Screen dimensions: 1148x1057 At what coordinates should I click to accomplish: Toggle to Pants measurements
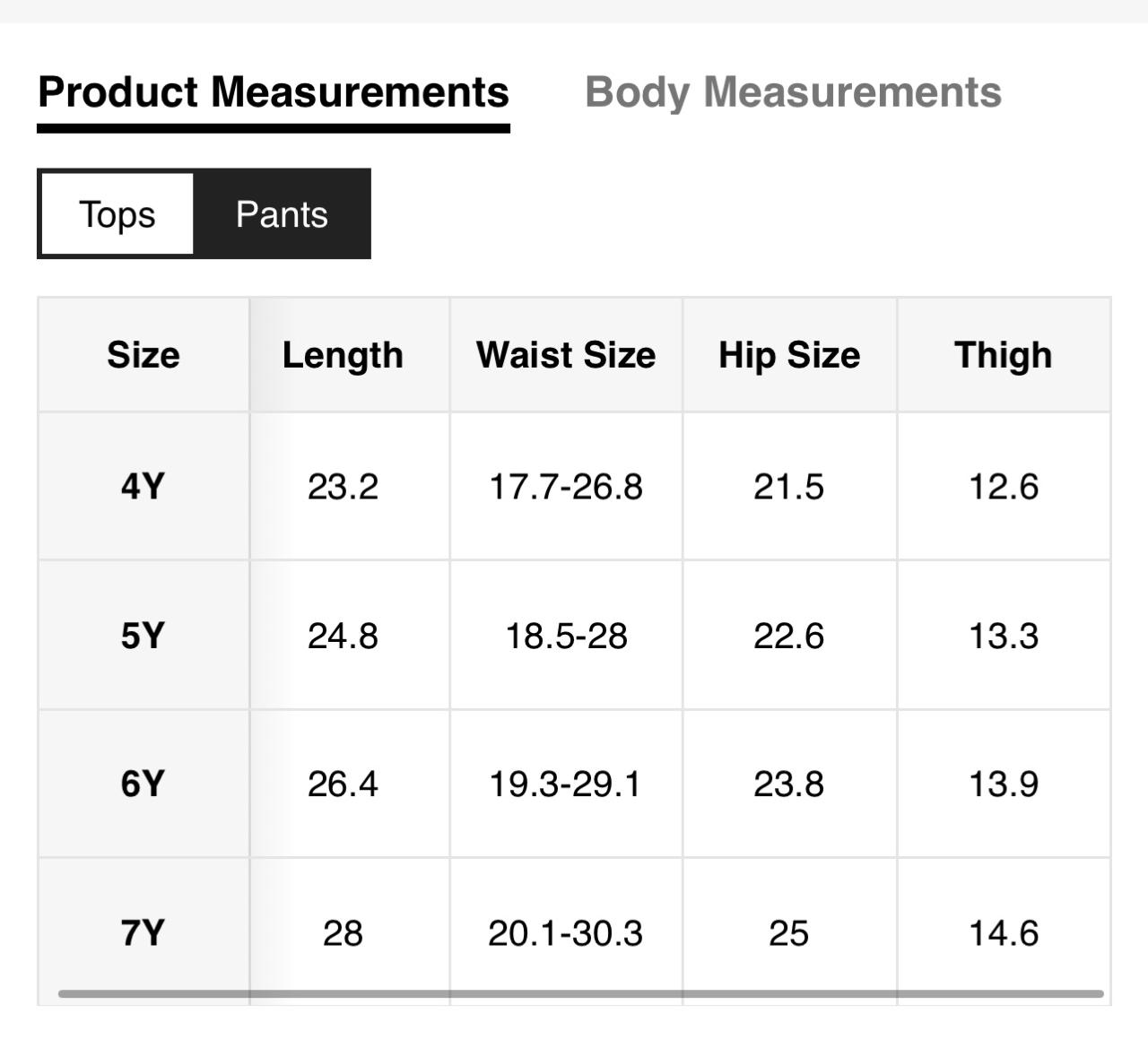[282, 214]
